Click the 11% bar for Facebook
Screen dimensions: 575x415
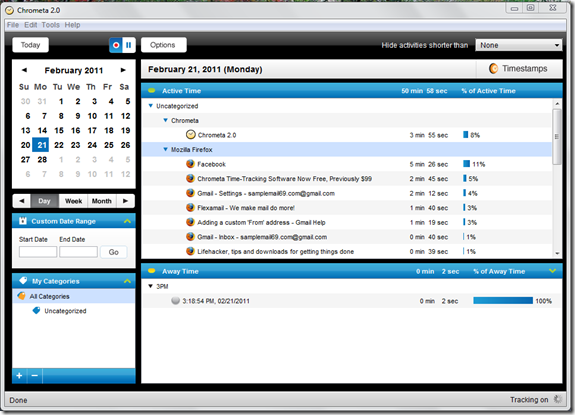(466, 164)
